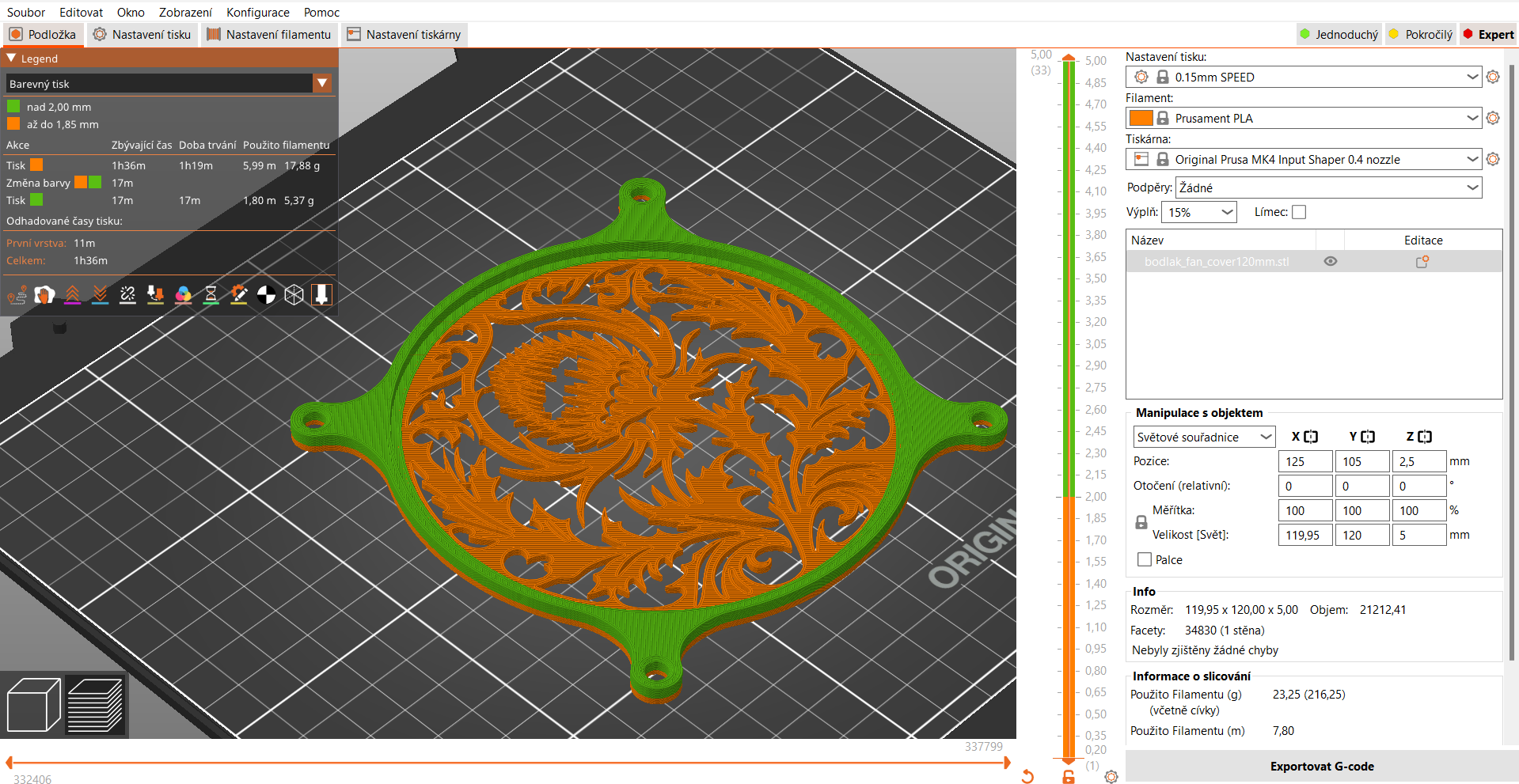Viewport: 1519px width, 784px height.
Task: Show center of gravity icon
Action: [x=267, y=295]
